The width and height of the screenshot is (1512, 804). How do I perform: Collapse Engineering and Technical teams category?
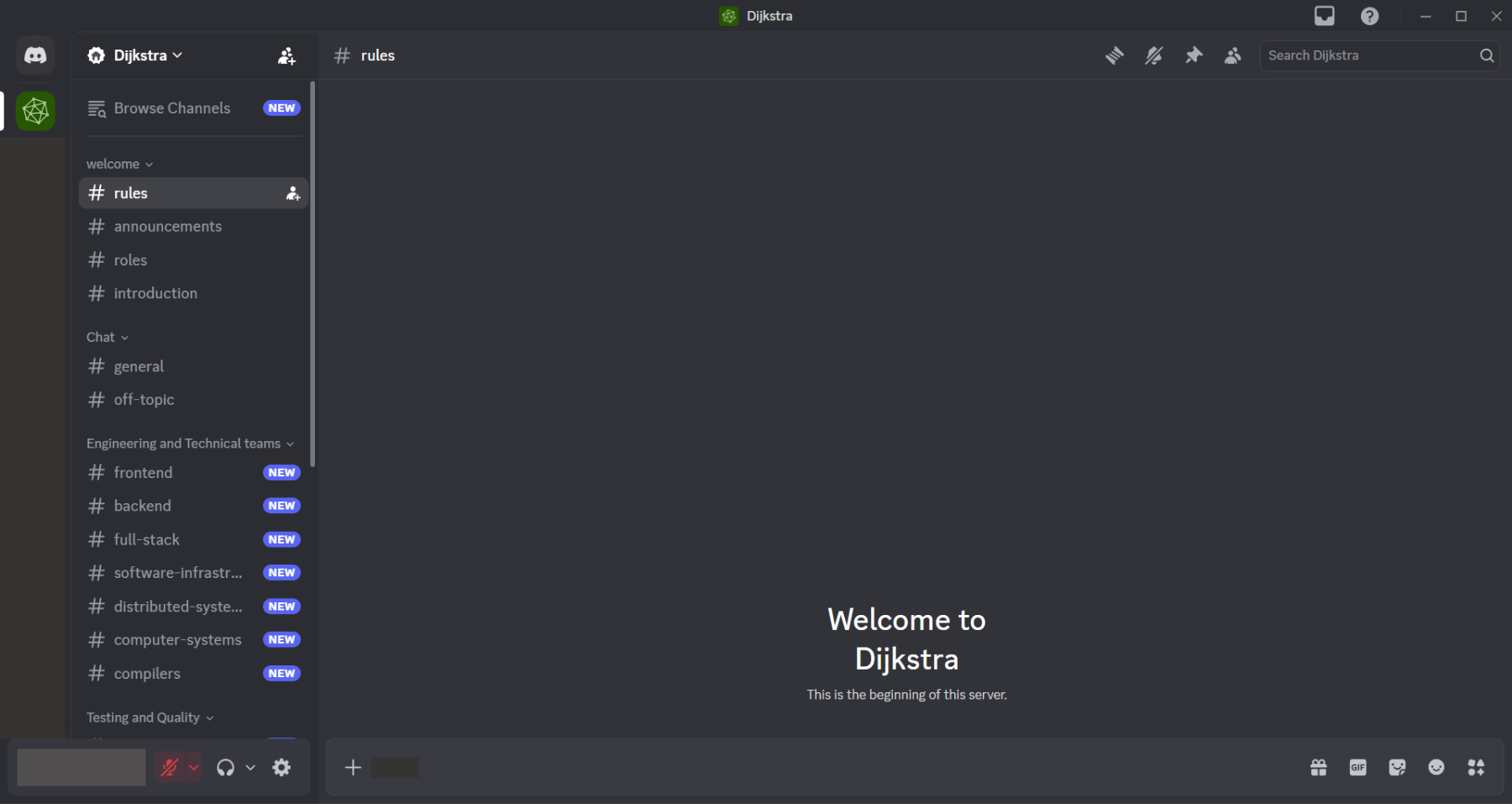click(190, 444)
